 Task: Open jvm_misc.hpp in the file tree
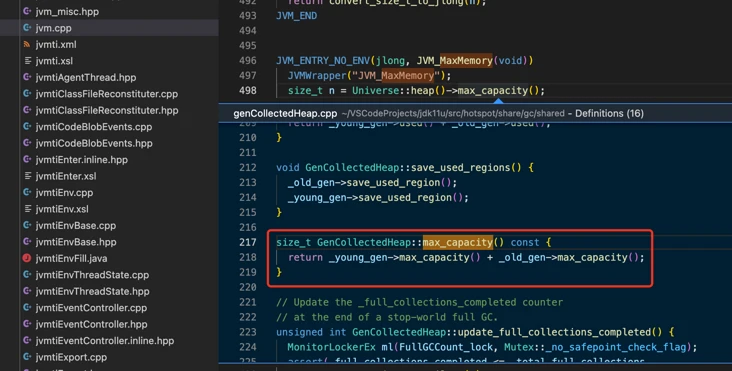(67, 12)
